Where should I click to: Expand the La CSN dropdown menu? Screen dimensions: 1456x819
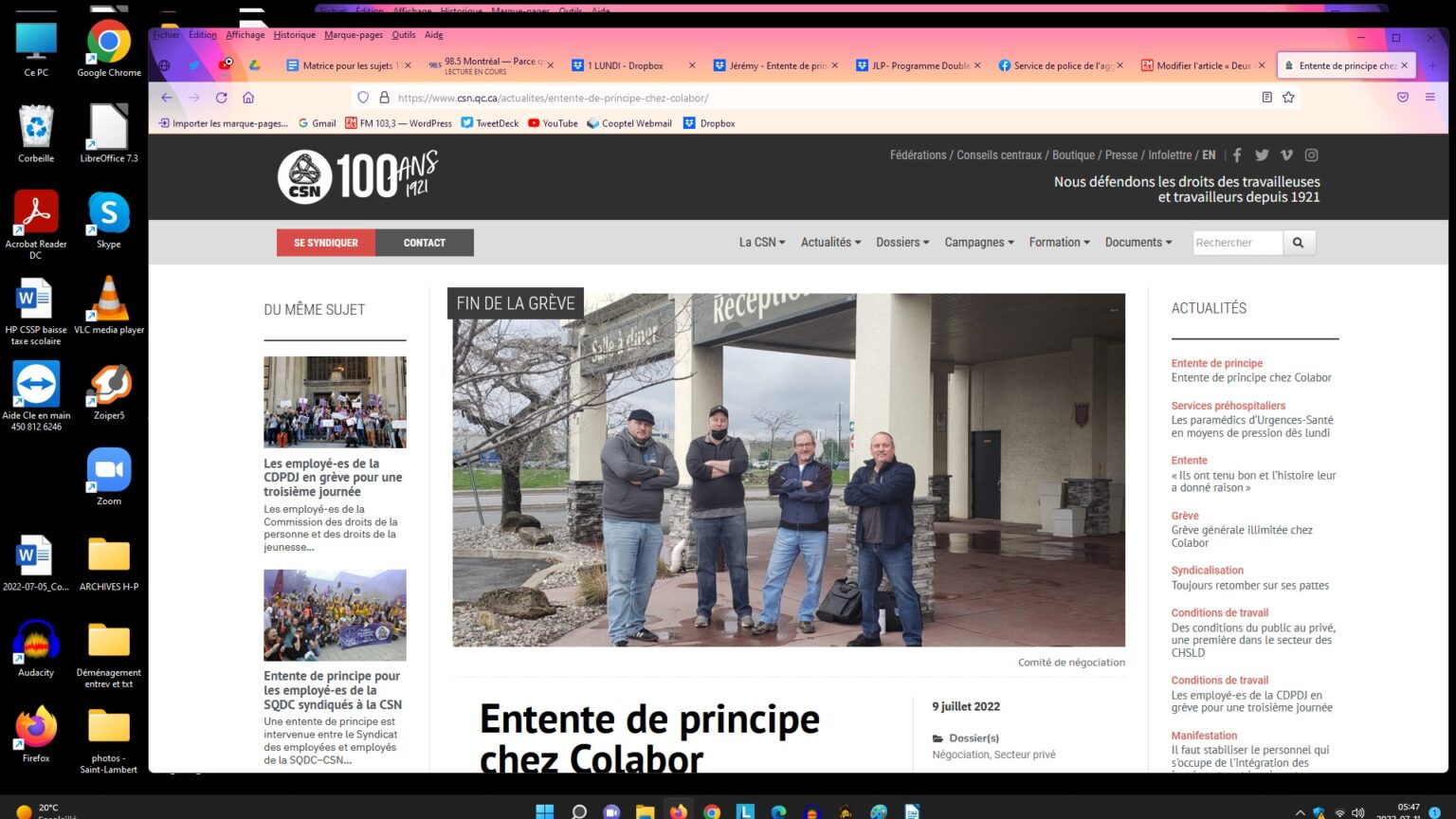[x=761, y=243]
